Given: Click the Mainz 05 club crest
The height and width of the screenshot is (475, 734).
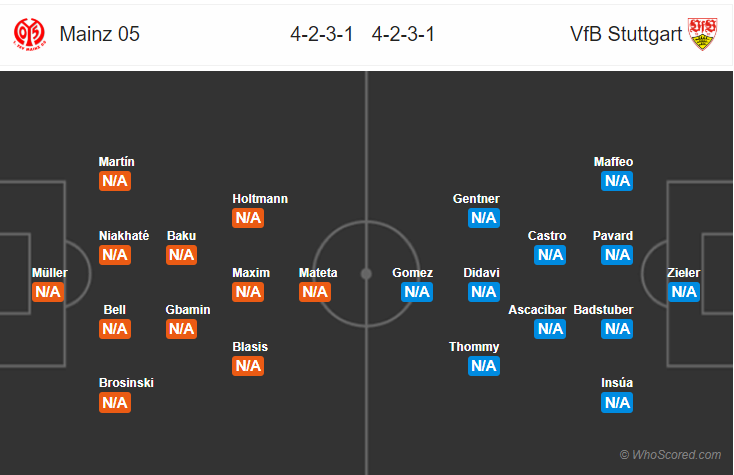Looking at the screenshot, I should 30,34.
